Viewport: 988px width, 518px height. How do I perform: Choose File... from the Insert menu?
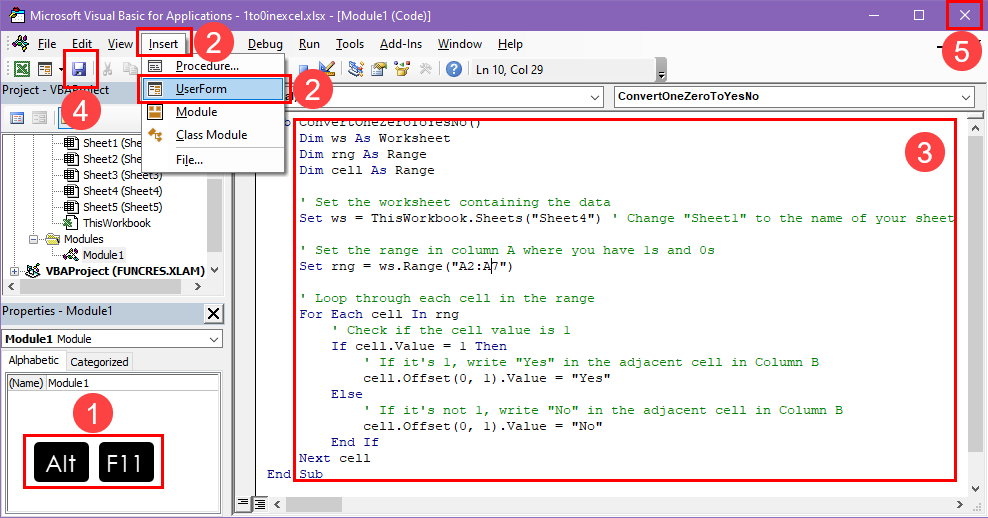pos(213,160)
